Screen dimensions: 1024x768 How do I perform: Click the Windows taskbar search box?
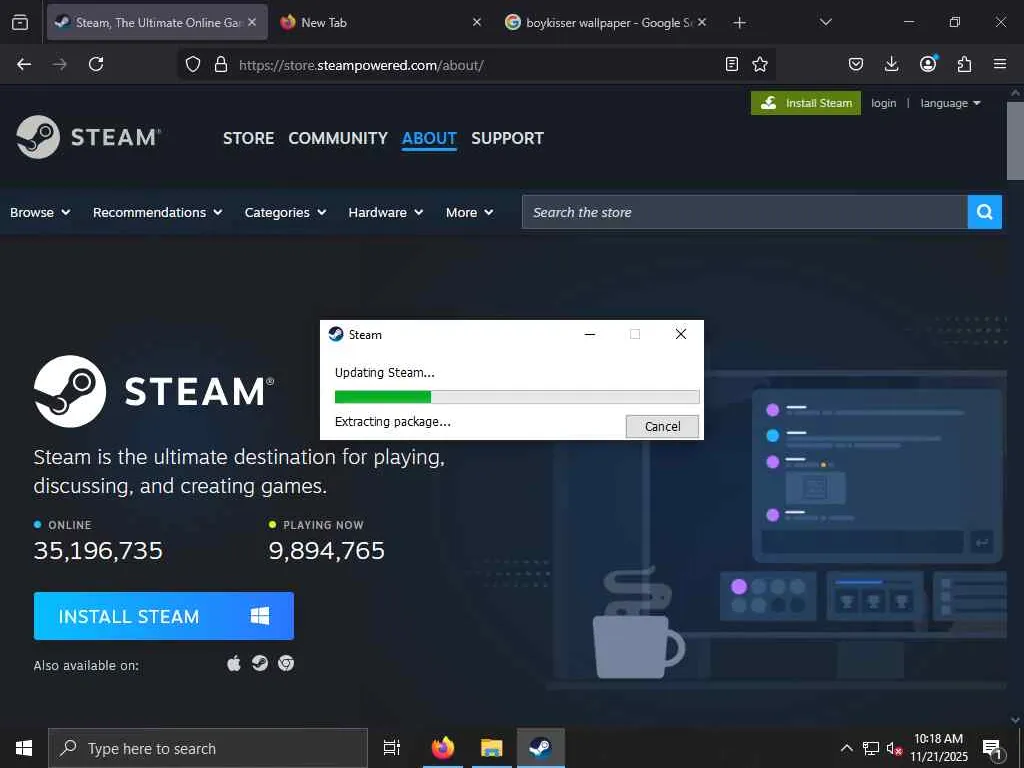tap(208, 748)
